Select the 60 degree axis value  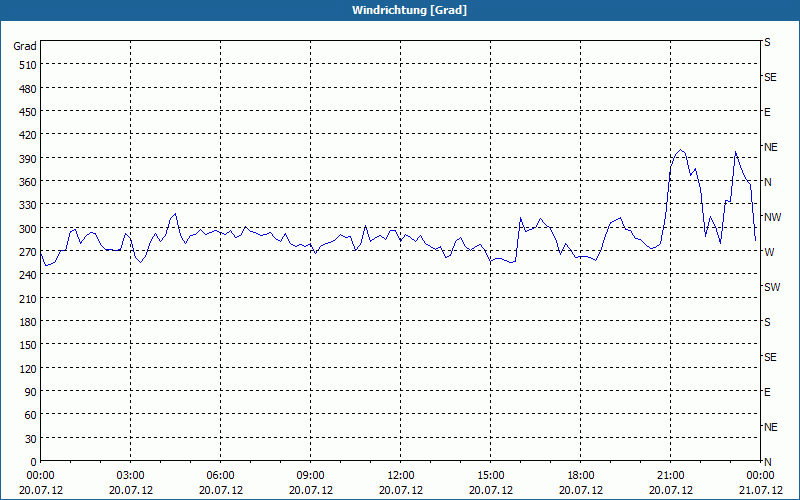pos(31,415)
